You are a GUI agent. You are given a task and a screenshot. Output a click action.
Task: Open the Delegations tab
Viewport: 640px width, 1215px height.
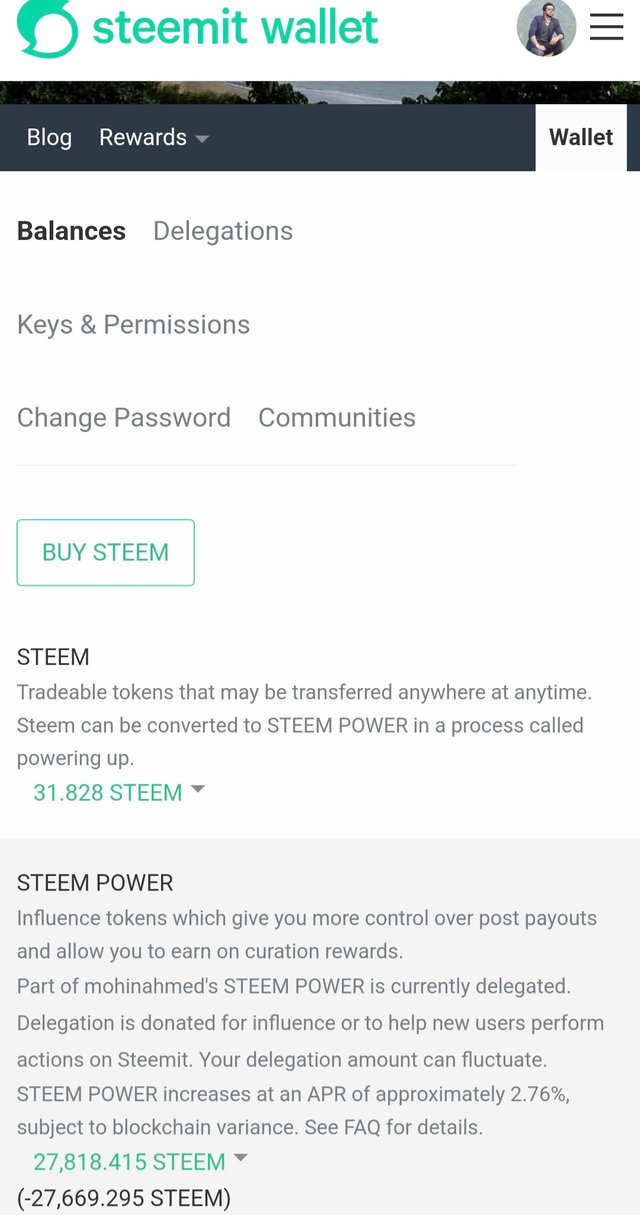(x=223, y=231)
